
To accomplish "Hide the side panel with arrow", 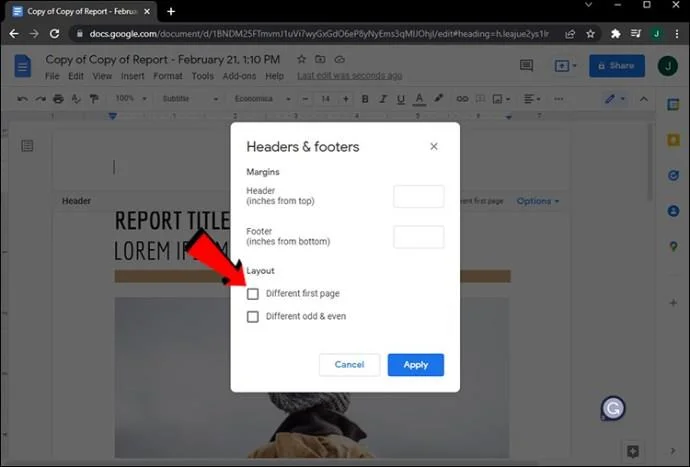I will (x=673, y=451).
